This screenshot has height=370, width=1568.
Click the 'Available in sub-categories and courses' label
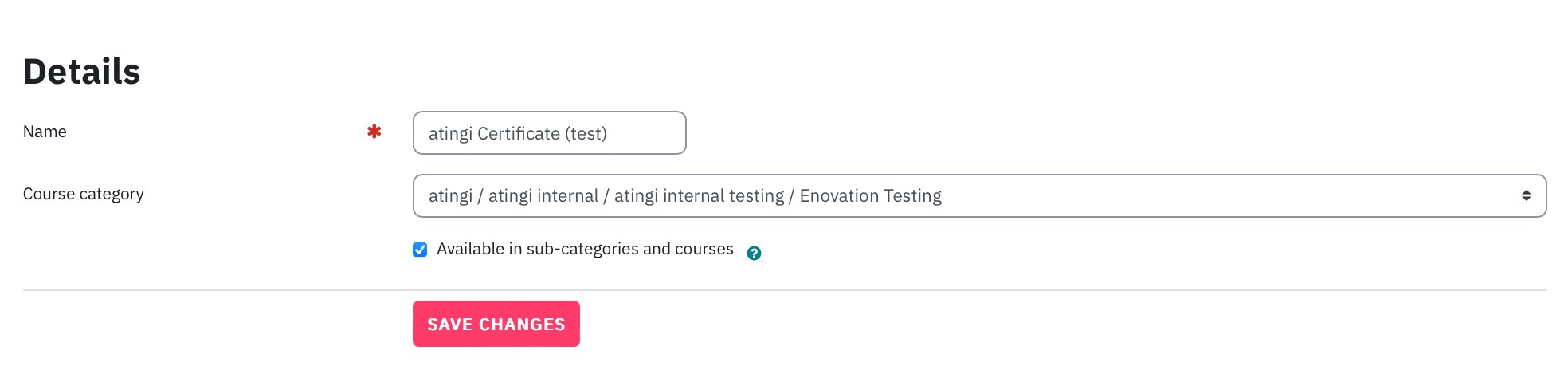click(585, 249)
